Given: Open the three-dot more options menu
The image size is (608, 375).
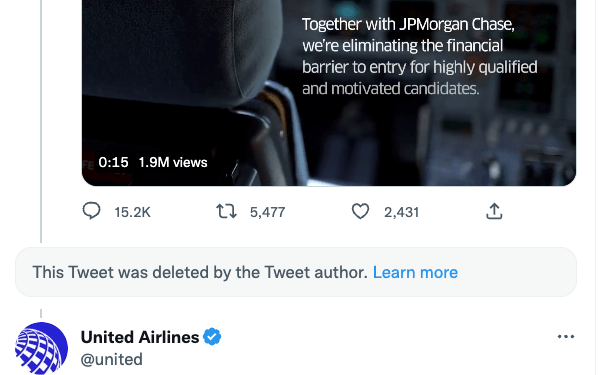Looking at the screenshot, I should pyautogui.click(x=566, y=337).
